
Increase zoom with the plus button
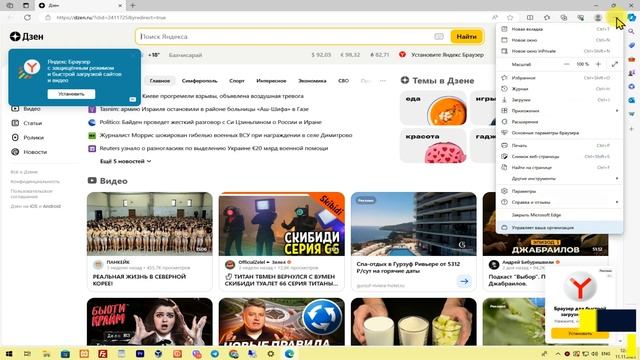click(x=598, y=64)
